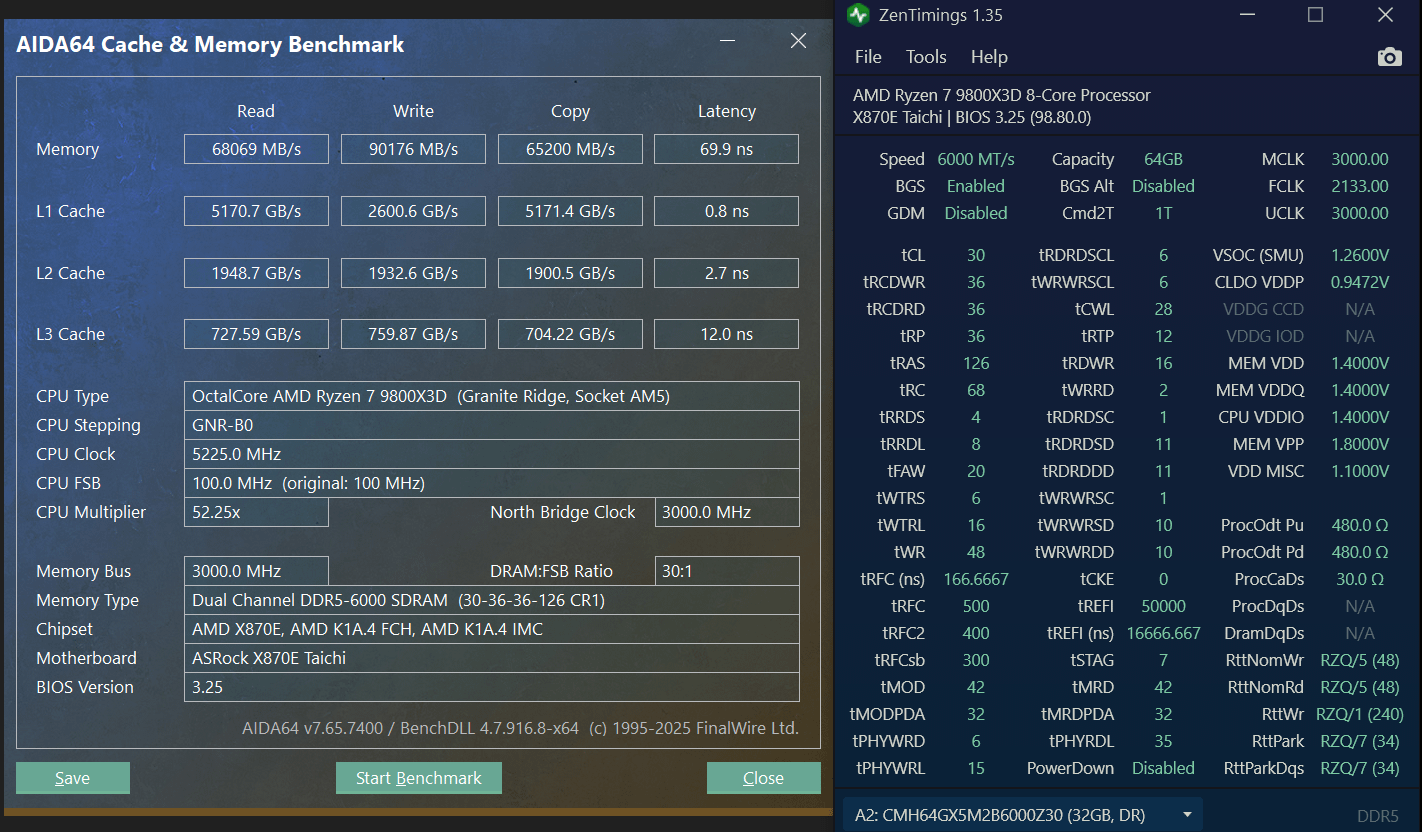Click the ZenTimings app logo icon
Image resolution: width=1422 pixels, height=832 pixels.
click(858, 15)
